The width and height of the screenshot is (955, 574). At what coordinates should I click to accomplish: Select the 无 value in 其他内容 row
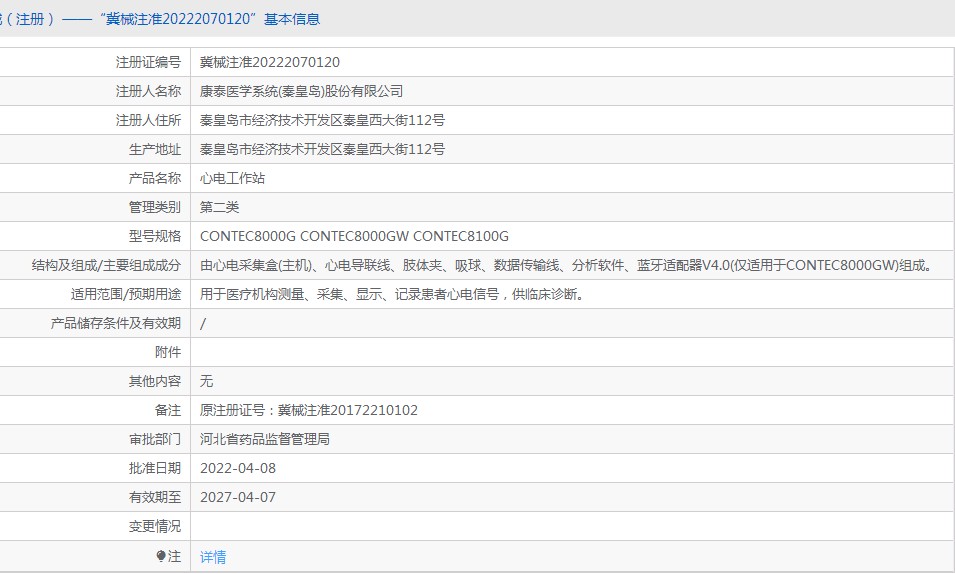click(x=206, y=381)
